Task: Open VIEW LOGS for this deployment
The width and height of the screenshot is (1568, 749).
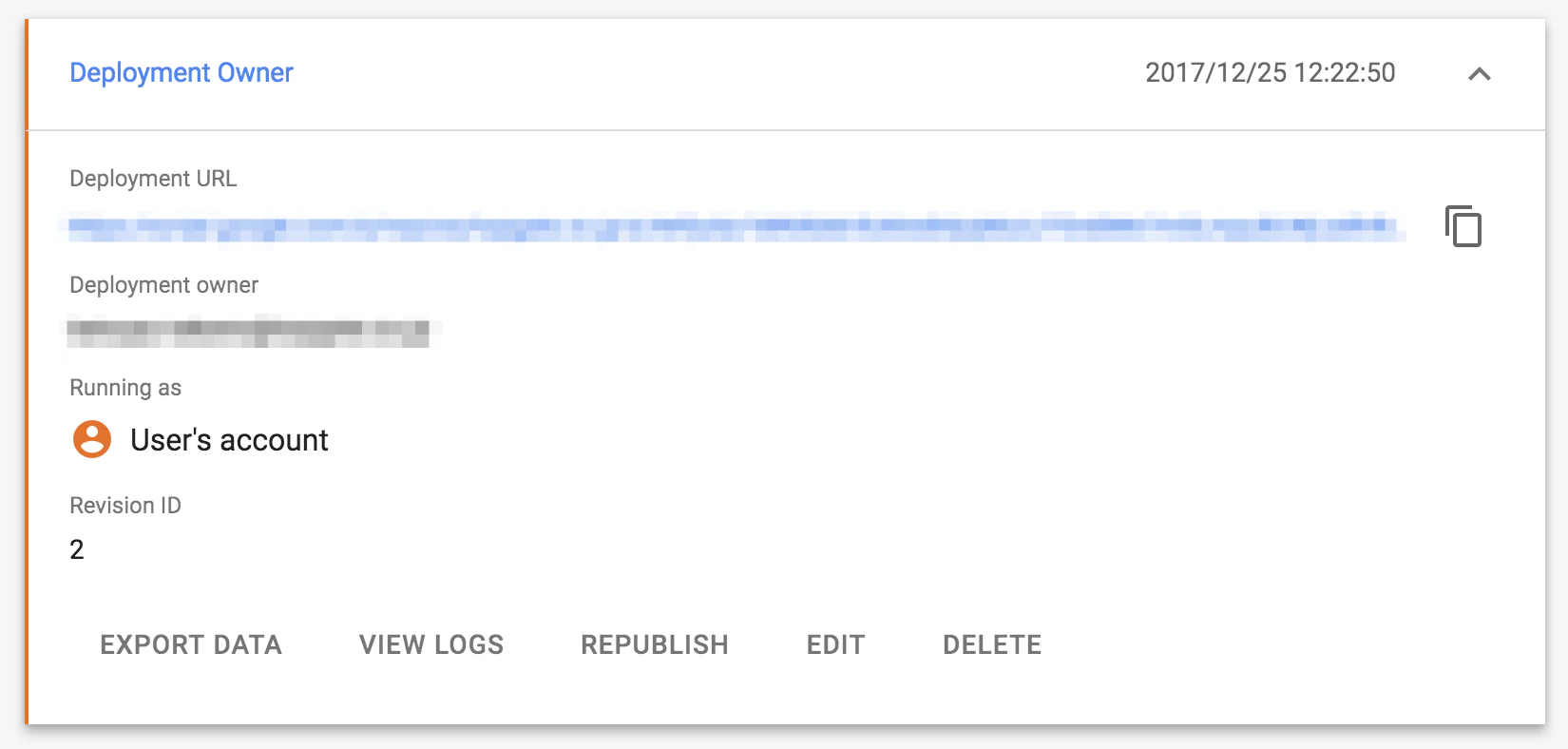Action: pos(431,644)
